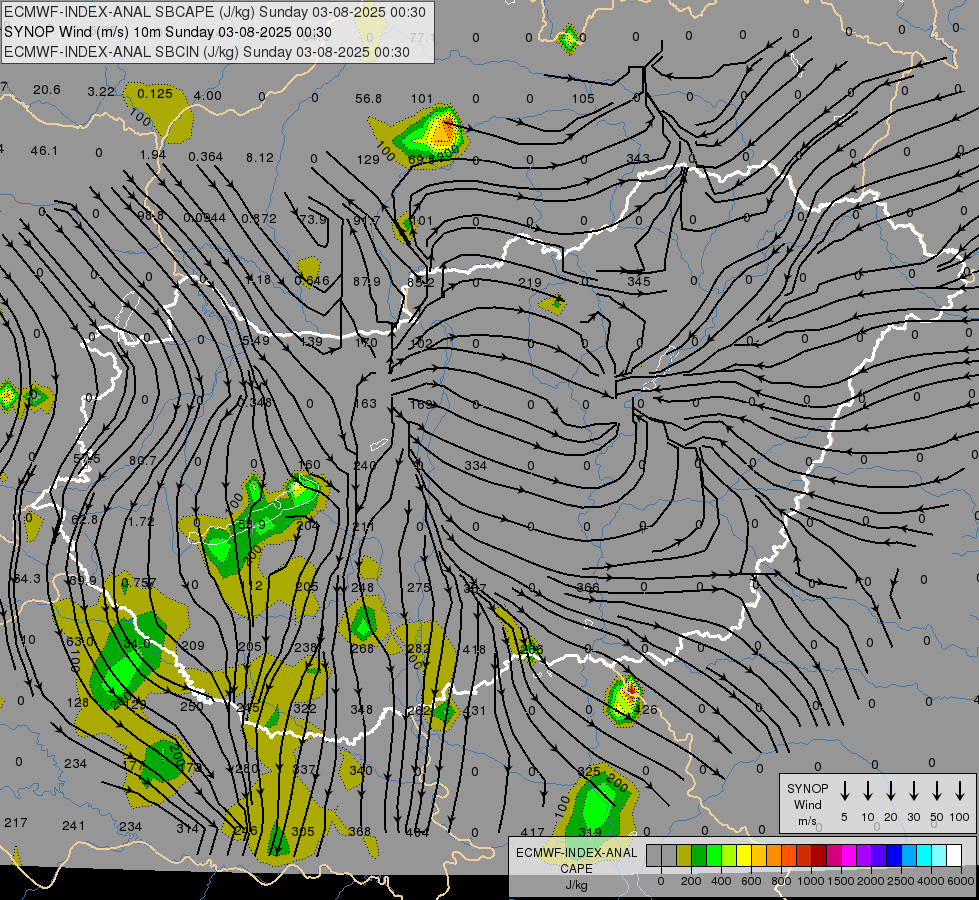Click the map value 8.12
The width and height of the screenshot is (979, 900).
tap(260, 157)
